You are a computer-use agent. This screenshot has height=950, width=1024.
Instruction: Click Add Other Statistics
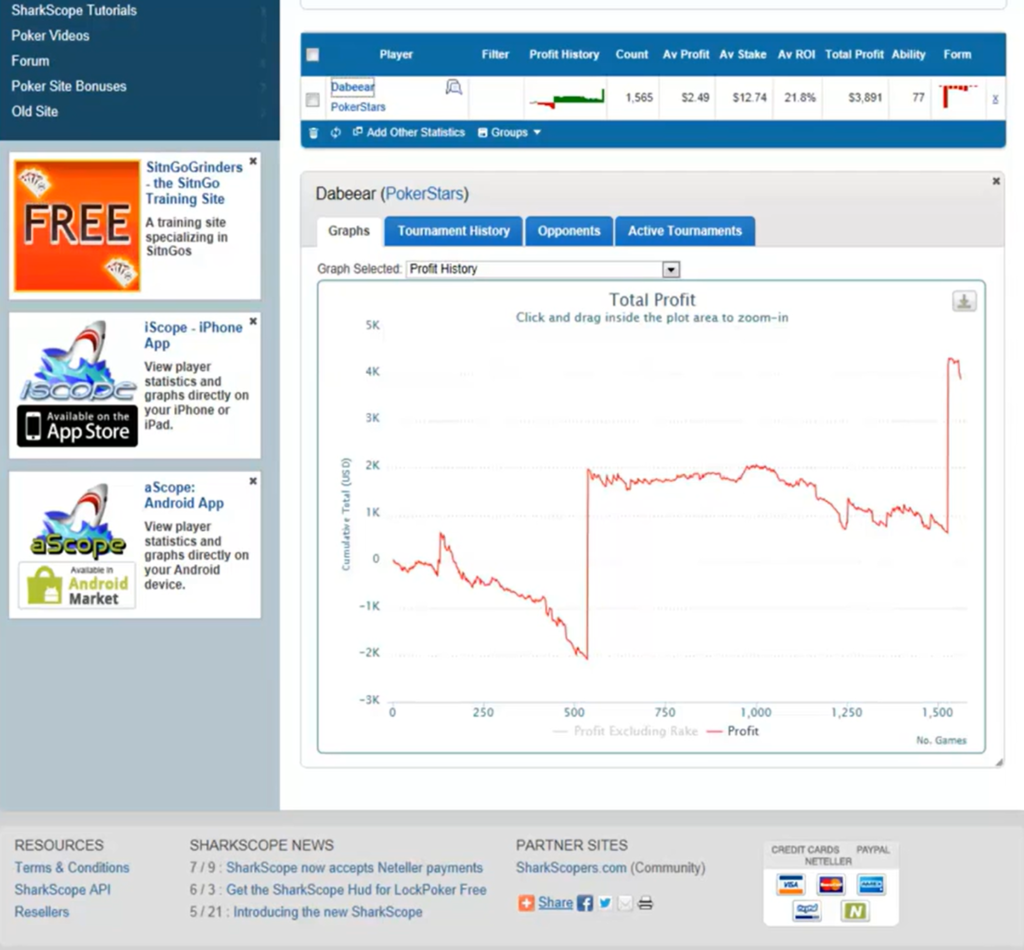[x=409, y=133]
